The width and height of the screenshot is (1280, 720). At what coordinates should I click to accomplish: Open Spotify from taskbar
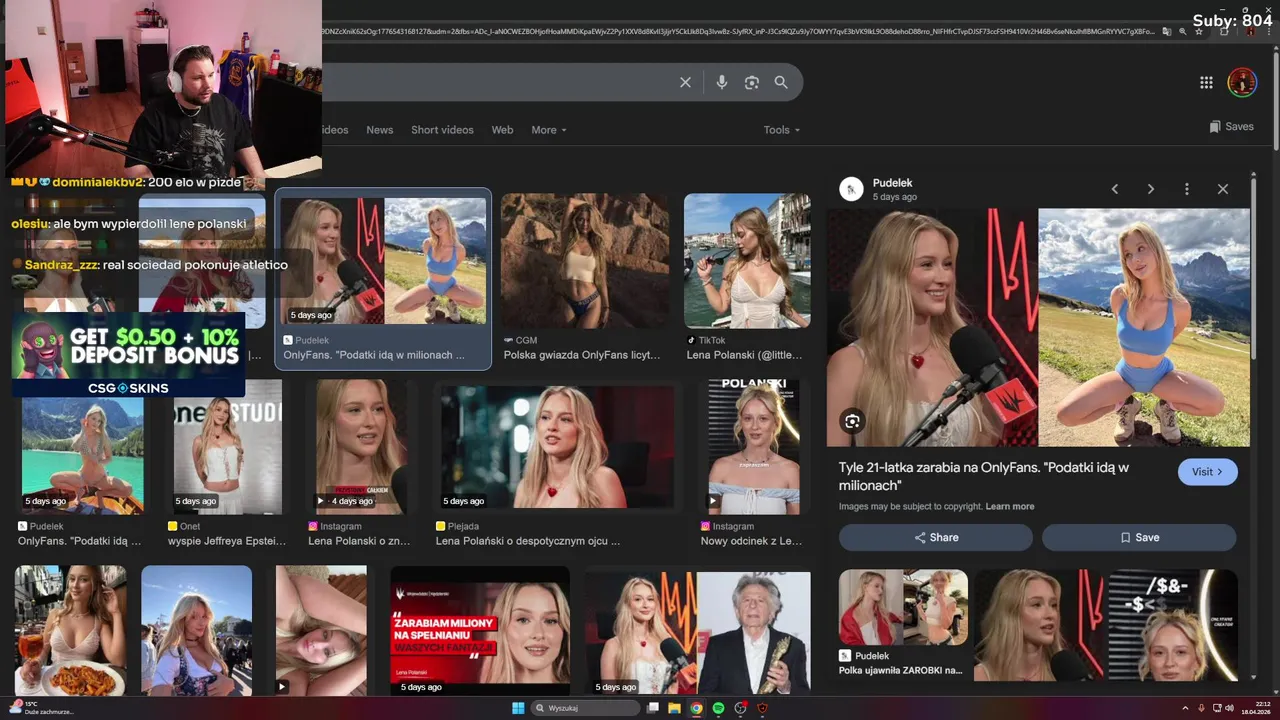[718, 708]
